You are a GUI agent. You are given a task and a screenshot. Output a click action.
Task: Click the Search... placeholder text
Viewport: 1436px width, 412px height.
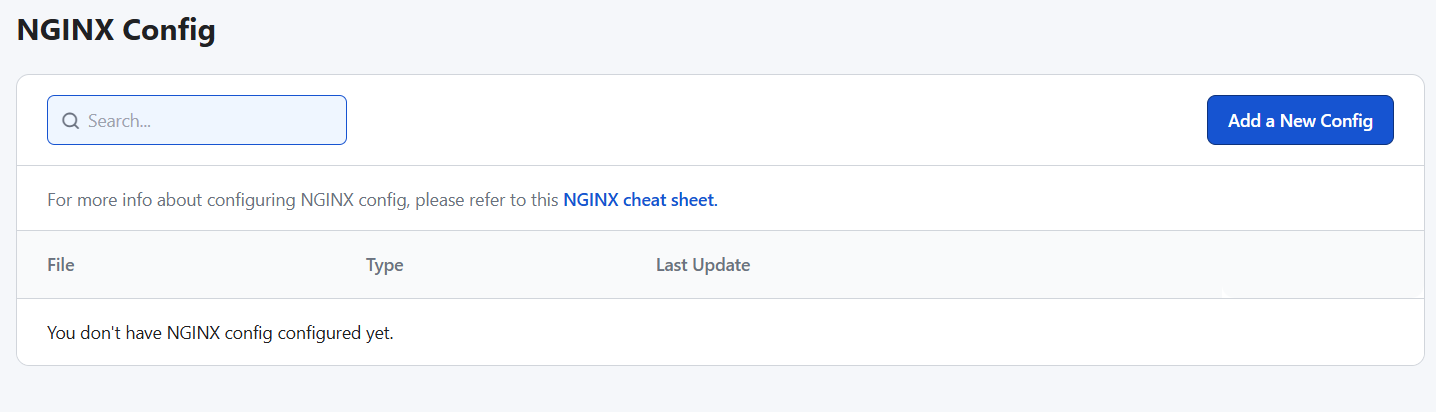click(x=119, y=121)
